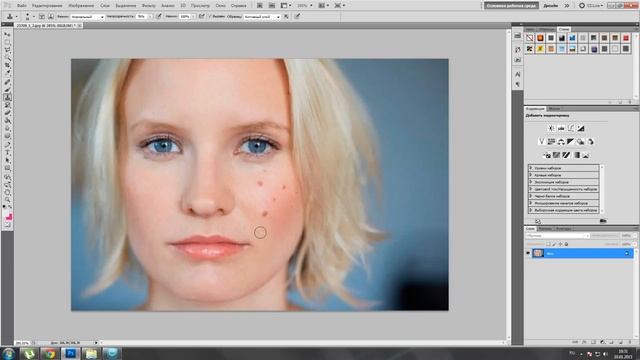Select the Move tool in the toolbox
640x360 pixels.
pyautogui.click(x=8, y=34)
